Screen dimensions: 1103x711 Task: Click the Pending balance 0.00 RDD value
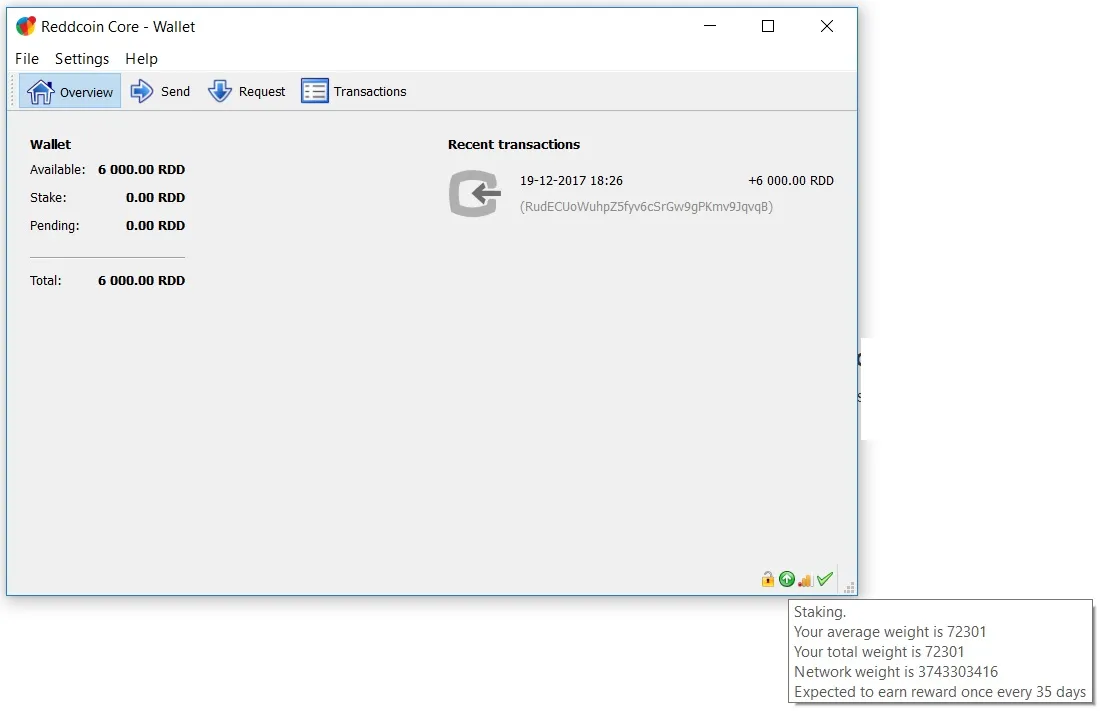pyautogui.click(x=155, y=226)
